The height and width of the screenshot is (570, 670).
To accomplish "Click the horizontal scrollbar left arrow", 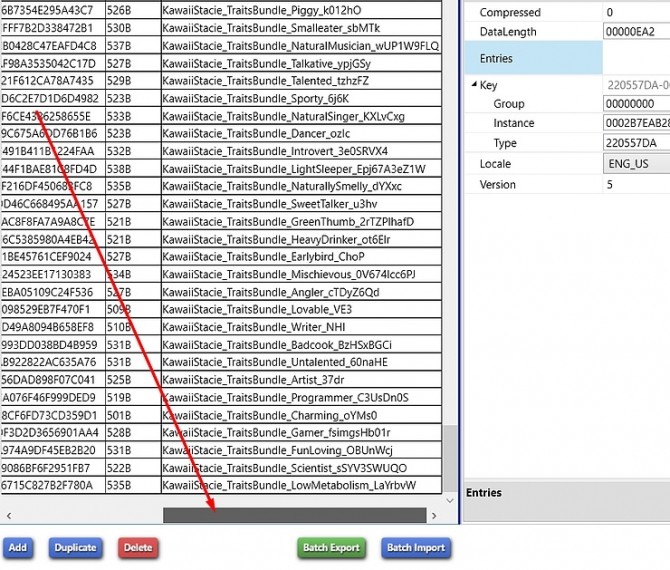I will [x=9, y=515].
